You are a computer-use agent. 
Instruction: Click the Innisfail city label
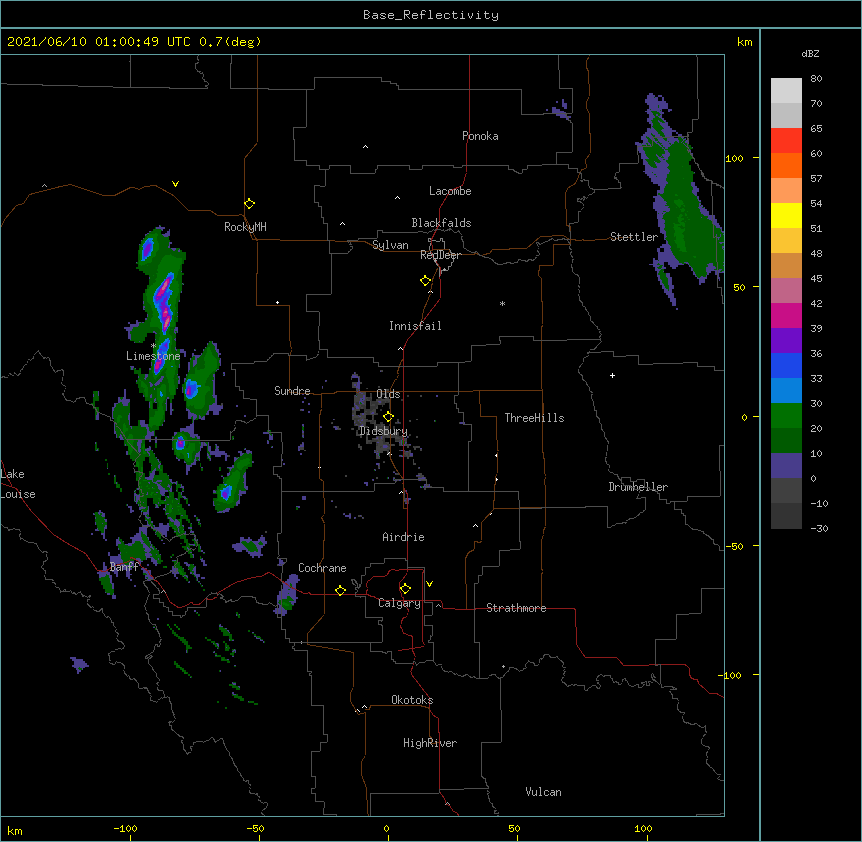(415, 326)
